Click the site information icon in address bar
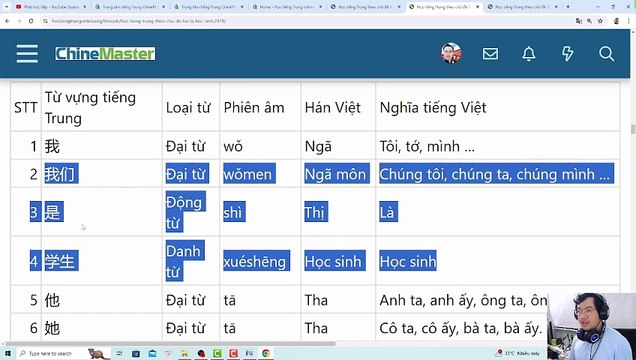The height and width of the screenshot is (360, 636). (45, 21)
